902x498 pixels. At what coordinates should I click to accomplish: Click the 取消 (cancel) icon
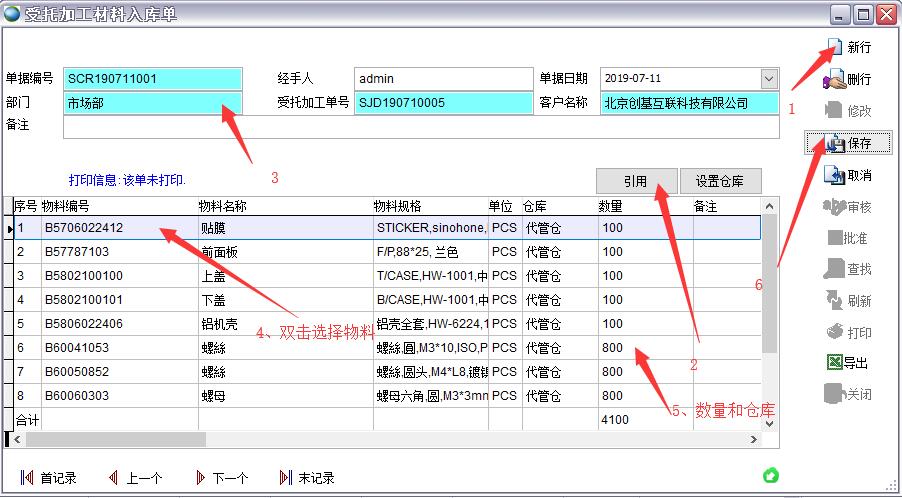click(833, 175)
